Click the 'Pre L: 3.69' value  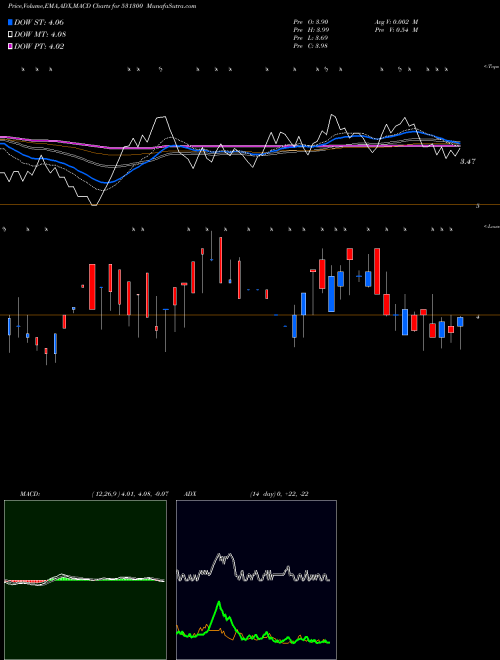click(311, 38)
